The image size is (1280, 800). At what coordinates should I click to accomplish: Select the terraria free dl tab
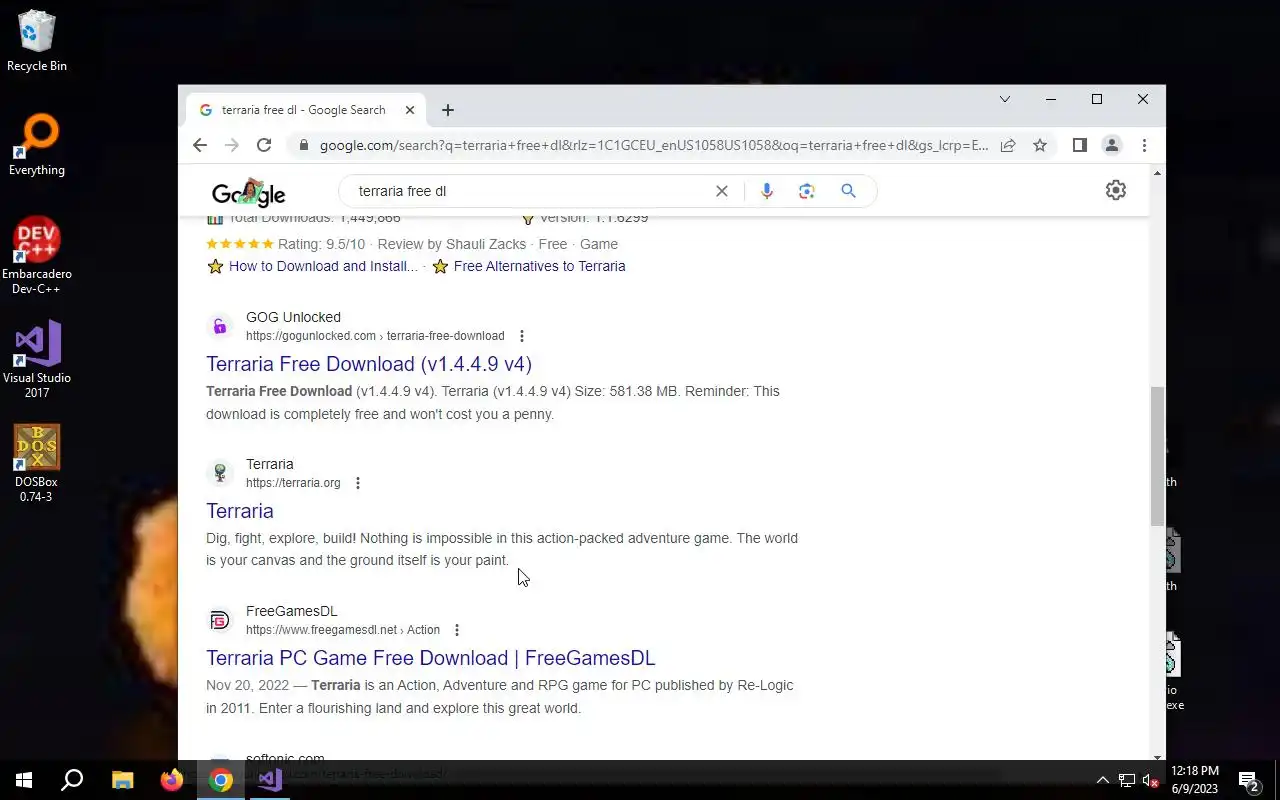click(x=303, y=110)
